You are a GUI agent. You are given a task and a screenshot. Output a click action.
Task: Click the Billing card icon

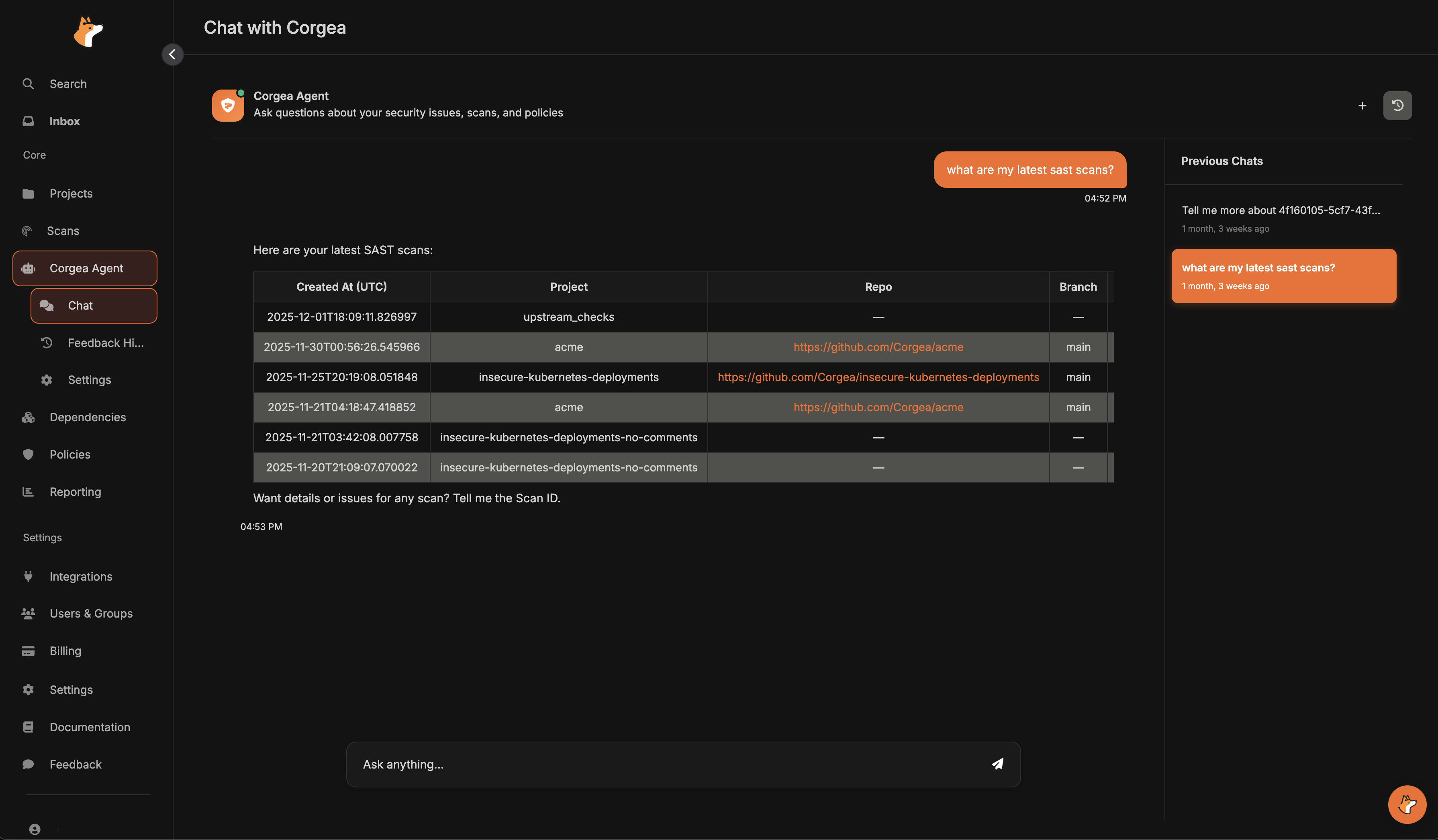[28, 650]
